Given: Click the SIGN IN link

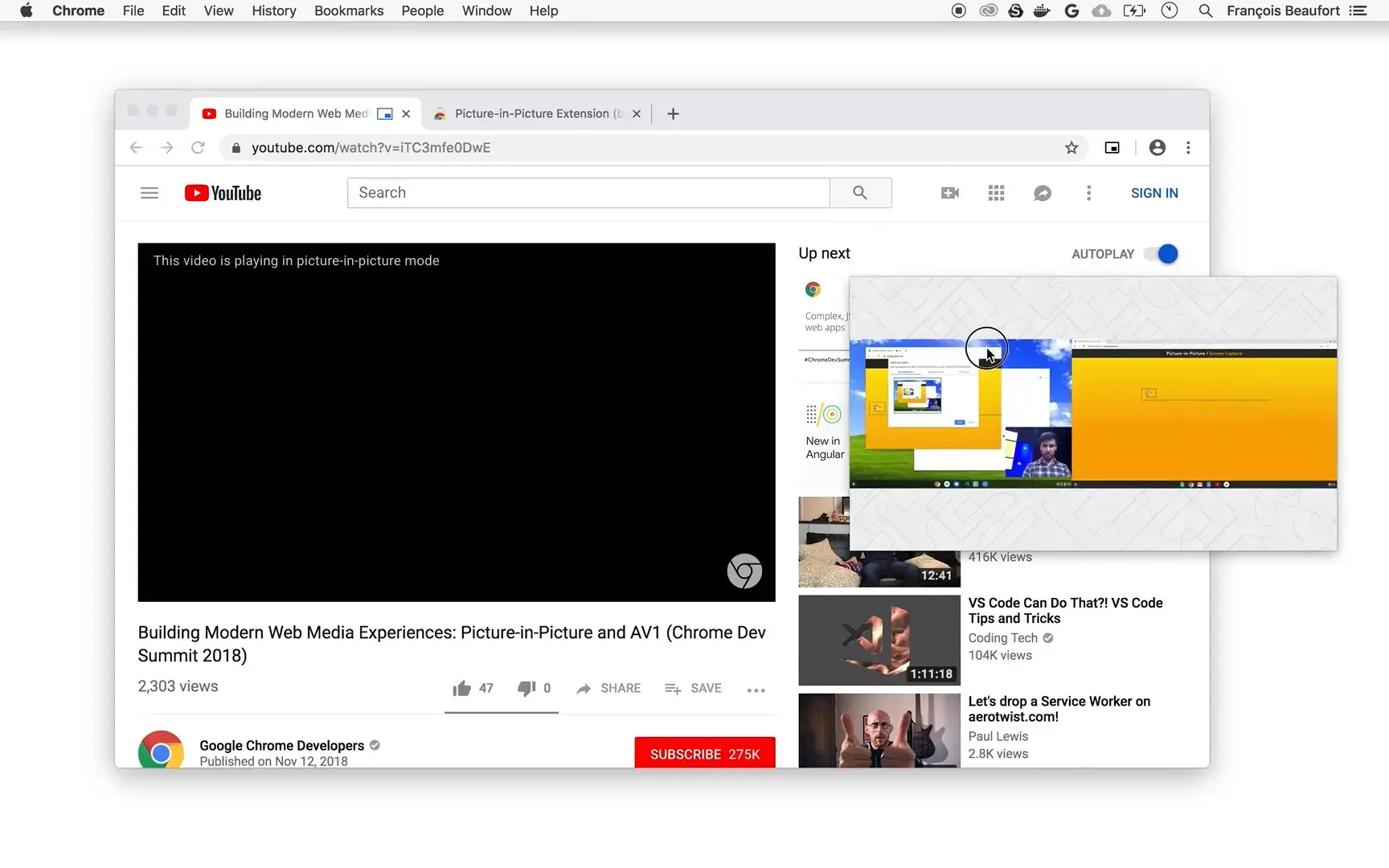Looking at the screenshot, I should coord(1153,193).
